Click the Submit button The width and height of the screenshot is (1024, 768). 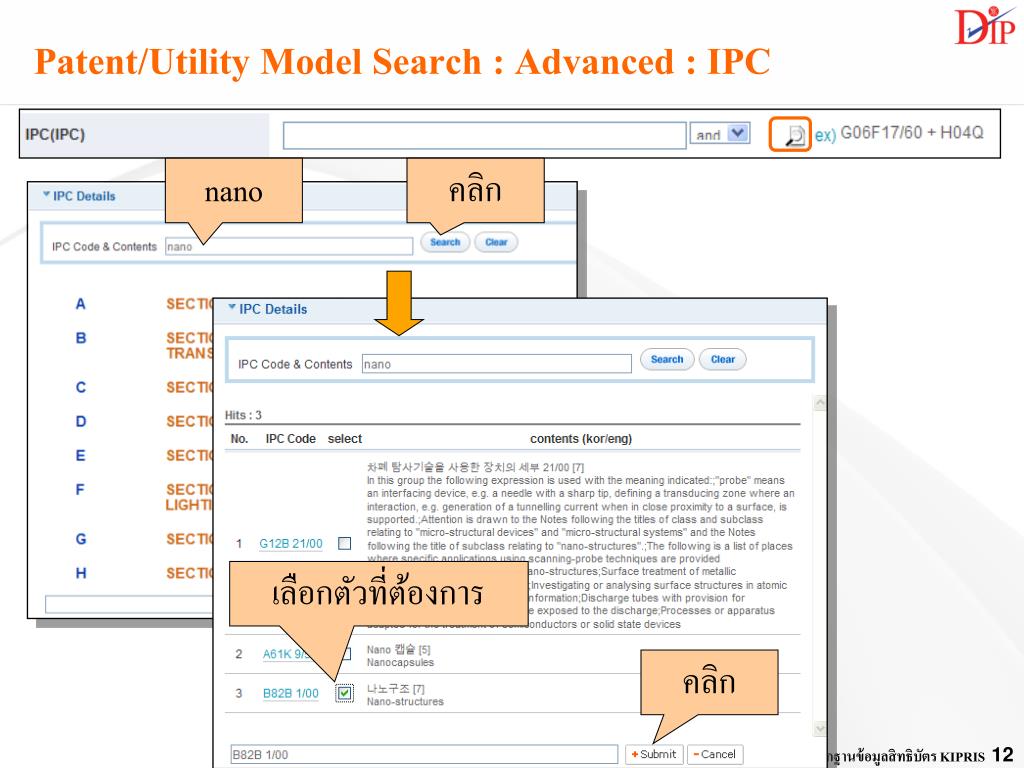[x=654, y=754]
